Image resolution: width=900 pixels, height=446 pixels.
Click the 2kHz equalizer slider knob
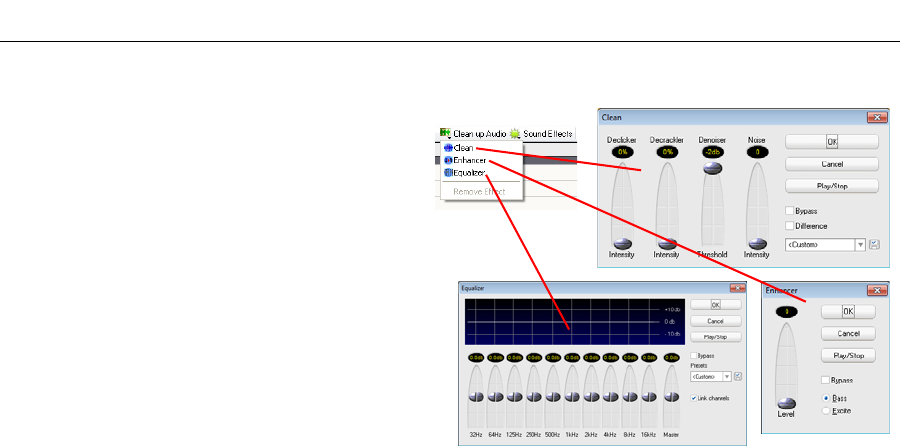591,397
